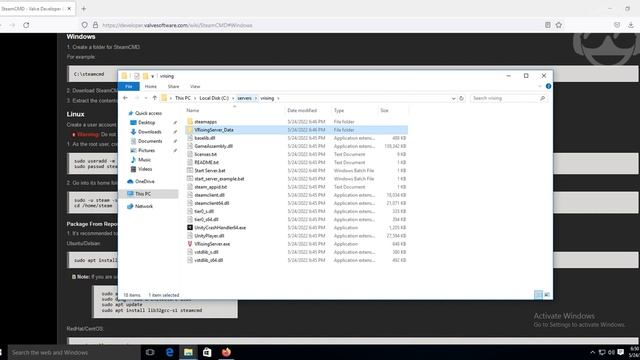Open the Share ribbon tab
Viewport: 640px width, 360px height.
coord(173,87)
